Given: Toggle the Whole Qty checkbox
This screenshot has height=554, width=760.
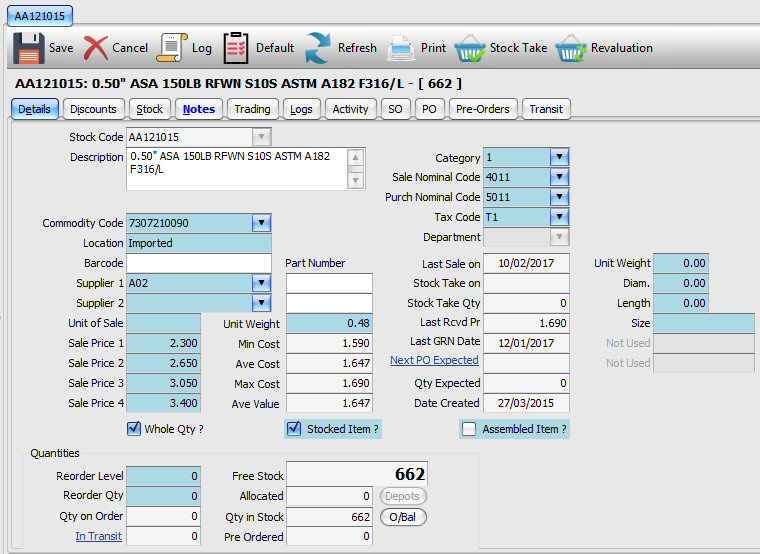Looking at the screenshot, I should pyautogui.click(x=134, y=429).
